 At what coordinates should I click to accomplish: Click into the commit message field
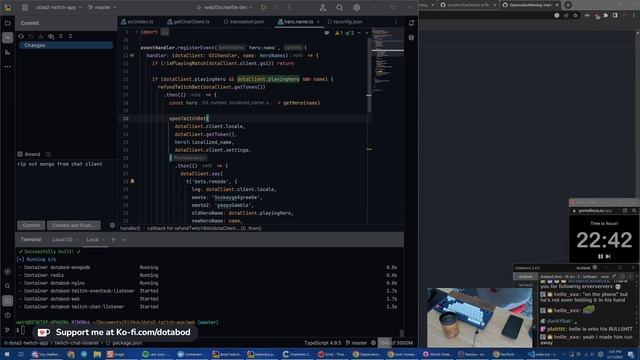click(x=66, y=188)
